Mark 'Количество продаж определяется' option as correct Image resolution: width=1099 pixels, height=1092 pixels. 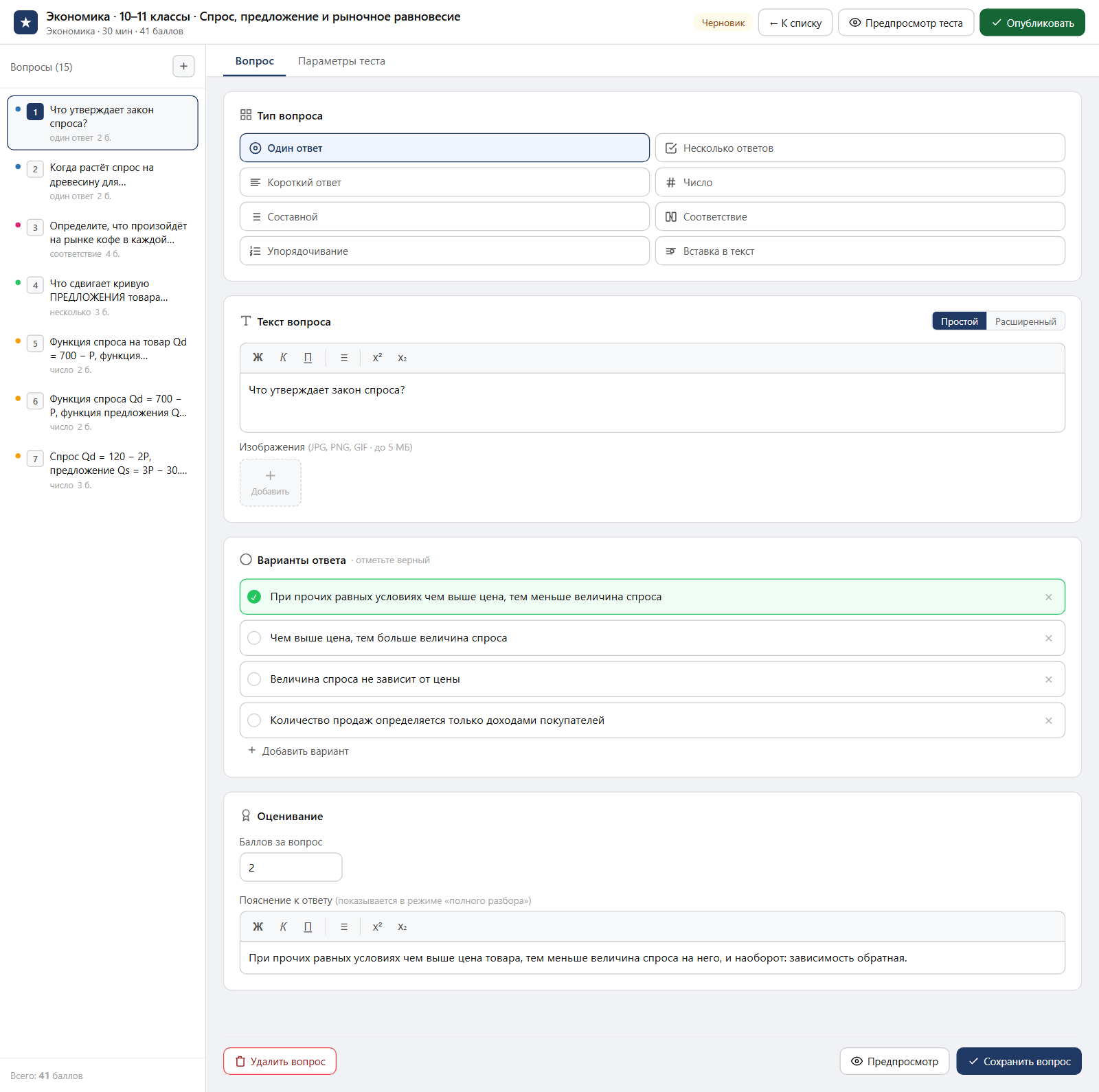point(254,720)
